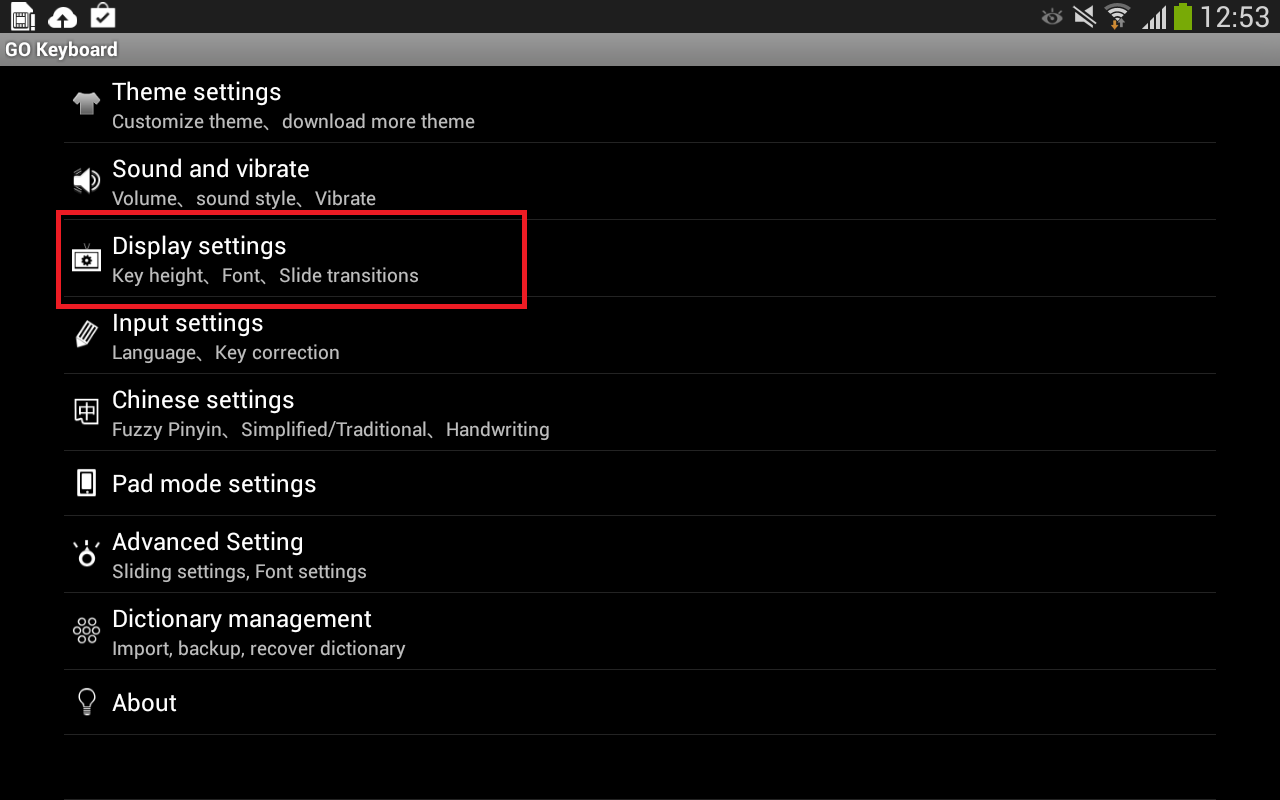Click the Sound and vibrate speaker icon
This screenshot has width=1280, height=800.
86,180
